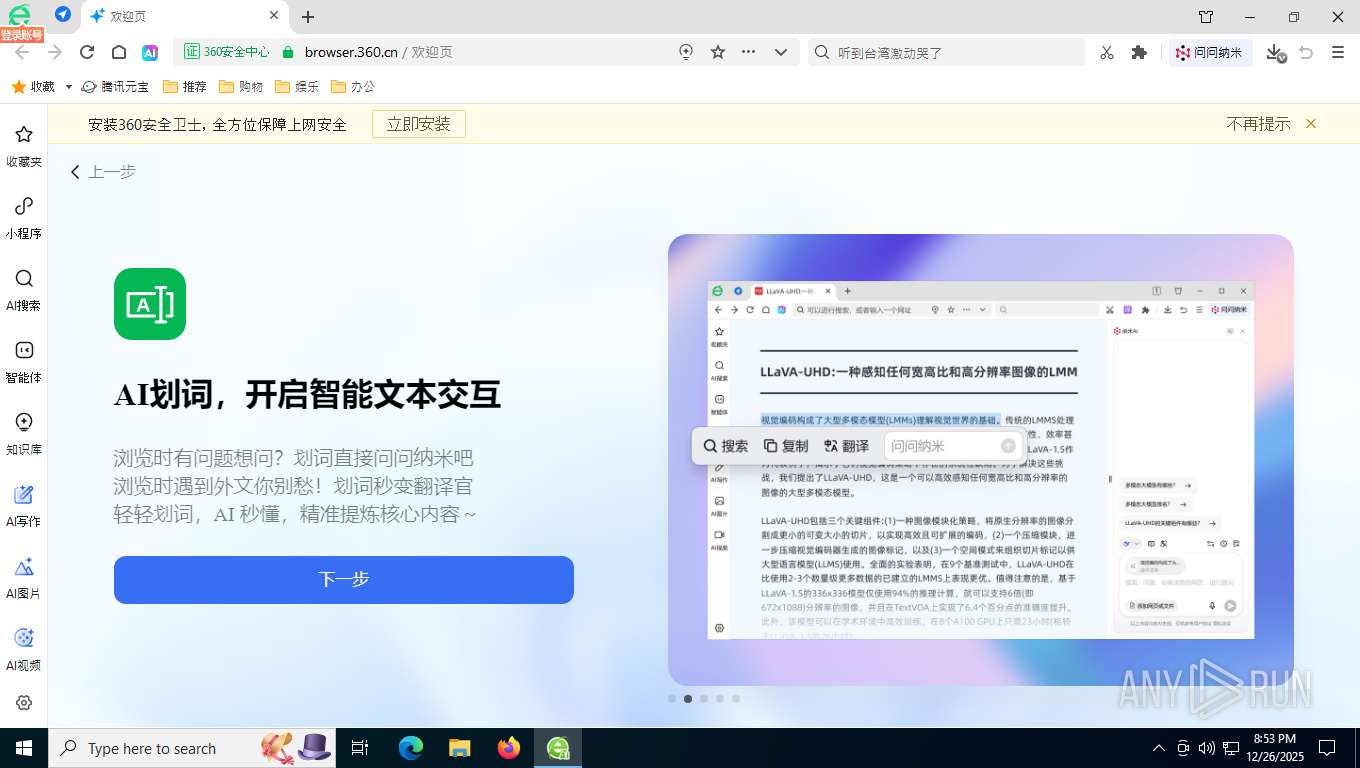Open the Windows Start menu
Viewport: 1360px width, 768px height.
[x=24, y=748]
